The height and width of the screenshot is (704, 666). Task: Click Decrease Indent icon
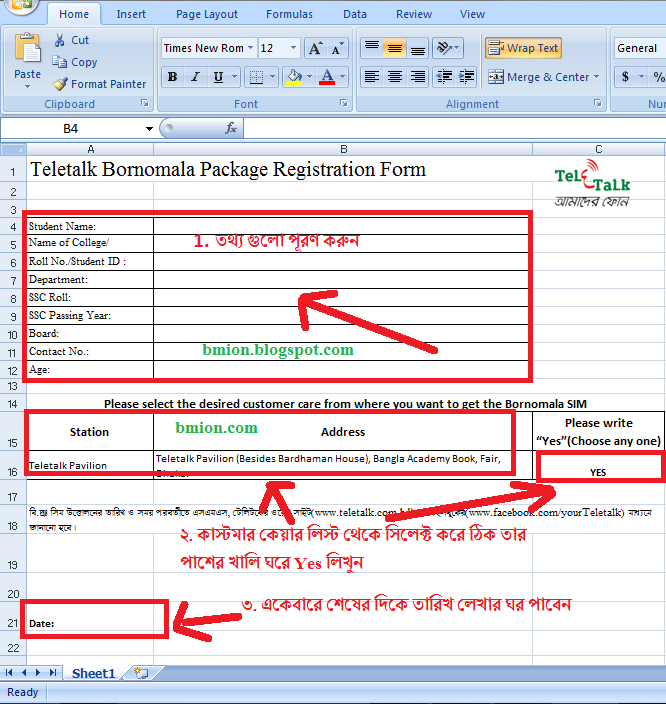(x=444, y=77)
